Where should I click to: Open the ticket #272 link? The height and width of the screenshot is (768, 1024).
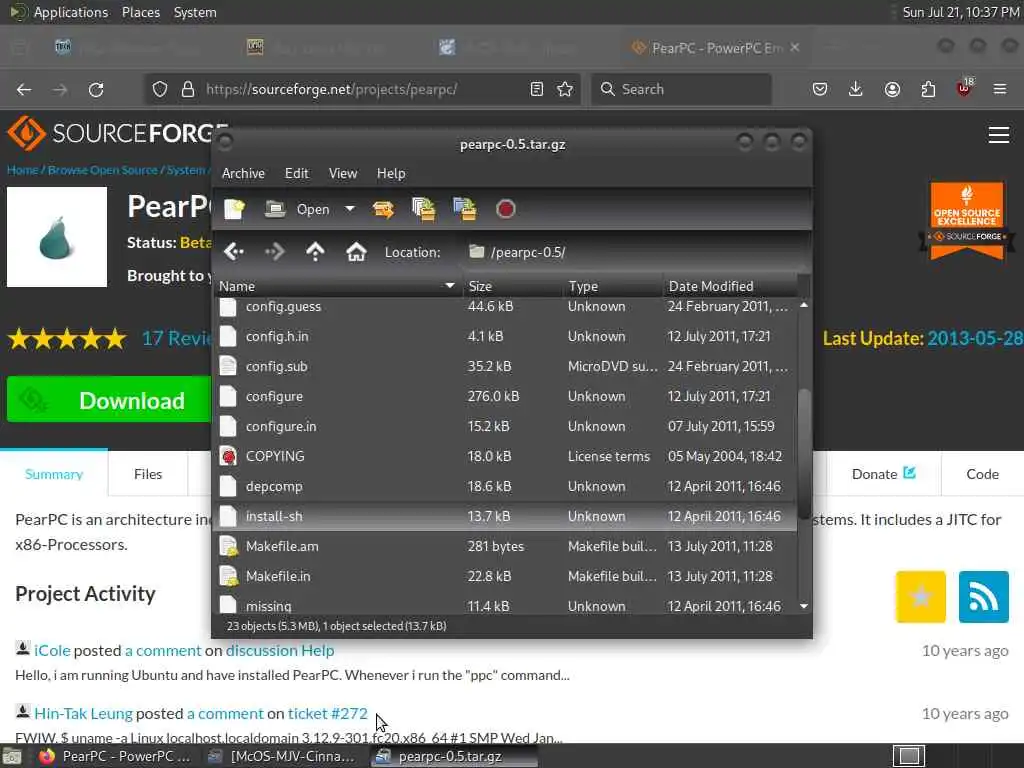328,713
